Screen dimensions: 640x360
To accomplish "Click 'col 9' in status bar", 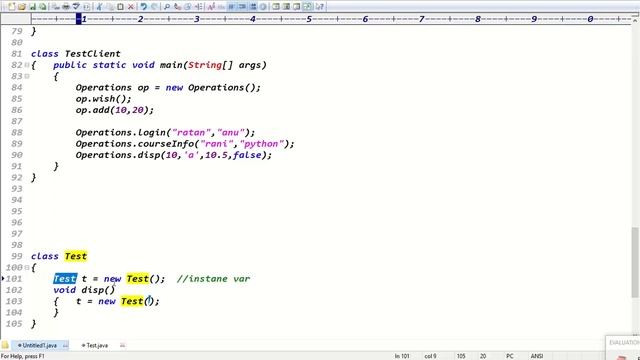I will coord(430,356).
